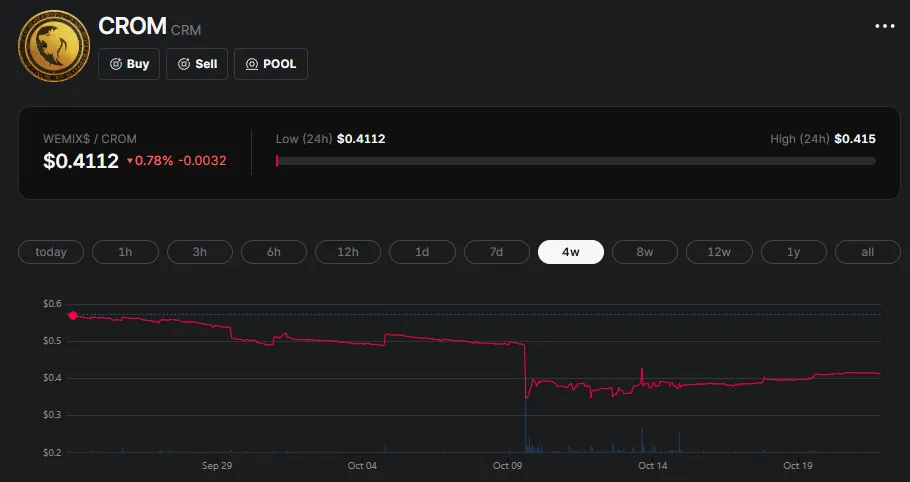Screen dimensions: 910x482
Task: Click the current price $0.4112
Action: (x=81, y=161)
